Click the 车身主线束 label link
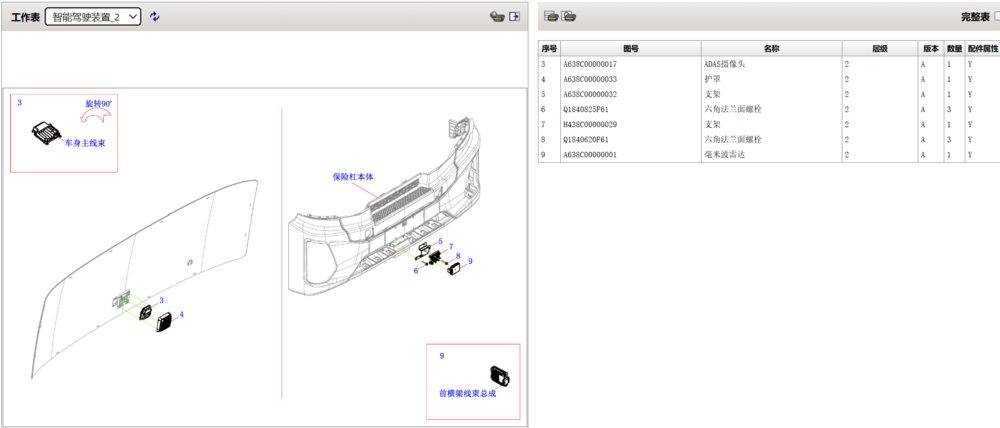 [x=85, y=144]
